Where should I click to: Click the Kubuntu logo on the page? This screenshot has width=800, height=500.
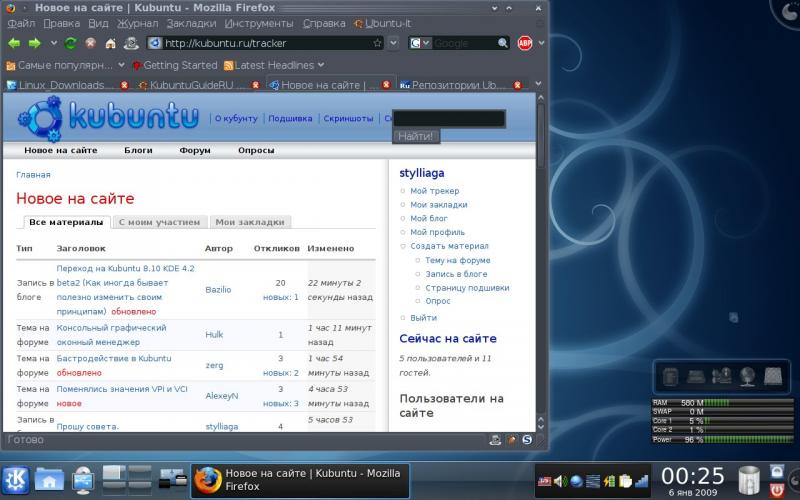[108, 118]
